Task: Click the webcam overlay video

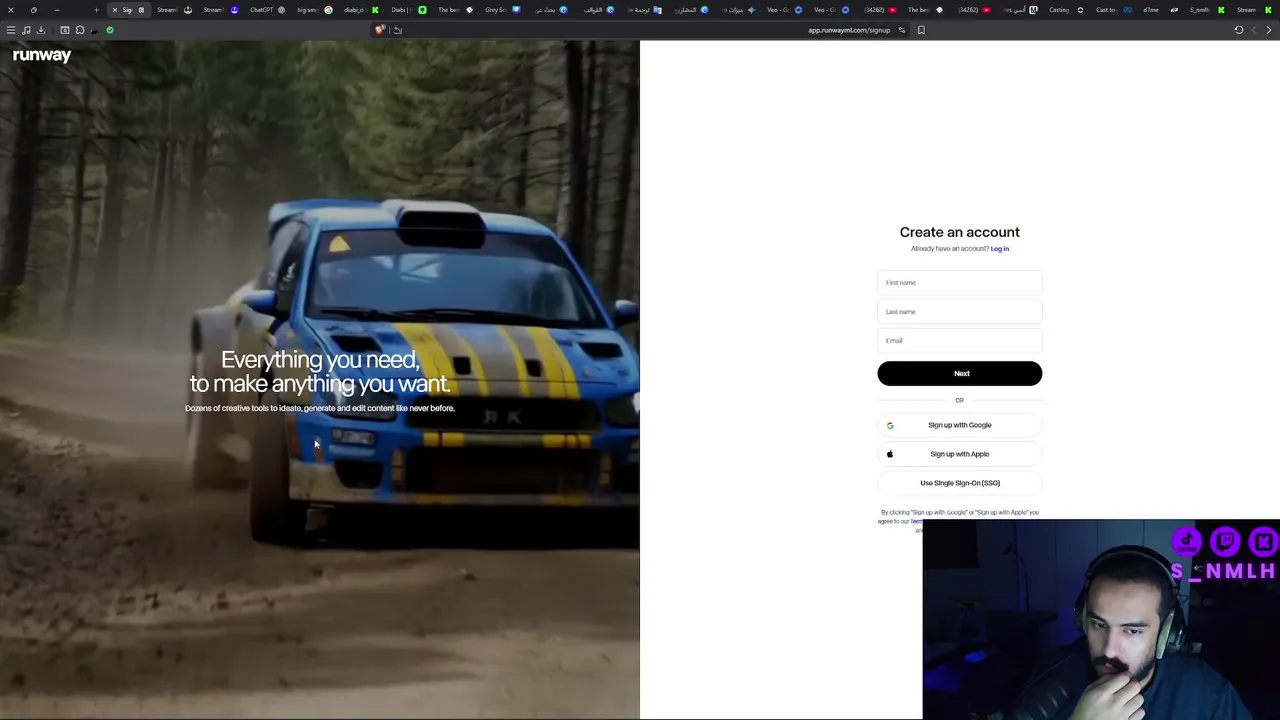Action: [x=1101, y=619]
